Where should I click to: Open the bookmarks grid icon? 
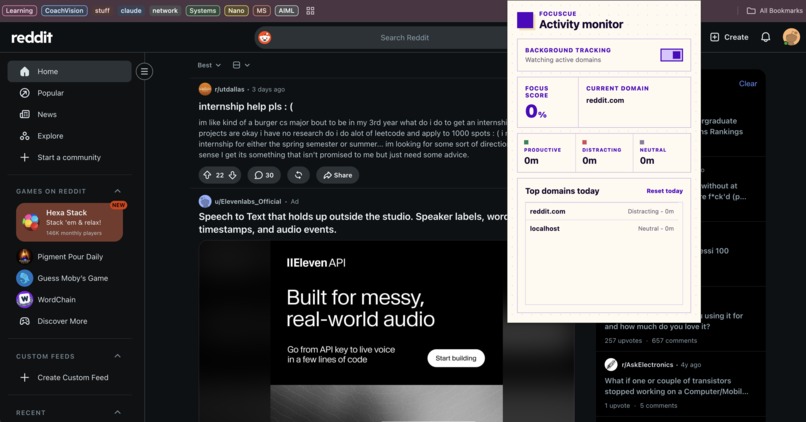[x=310, y=10]
